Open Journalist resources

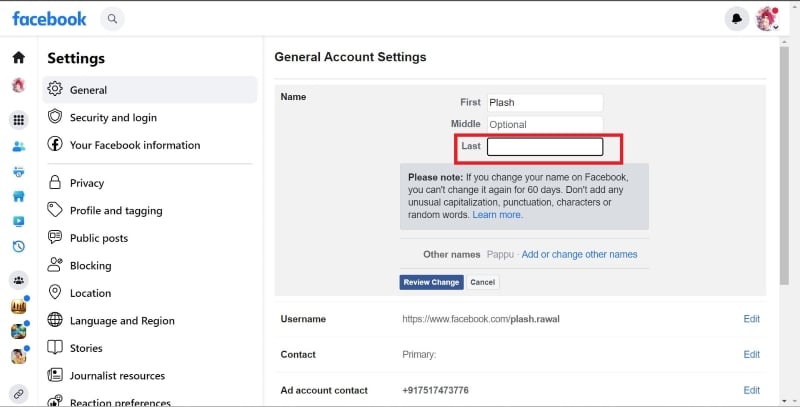150,375
